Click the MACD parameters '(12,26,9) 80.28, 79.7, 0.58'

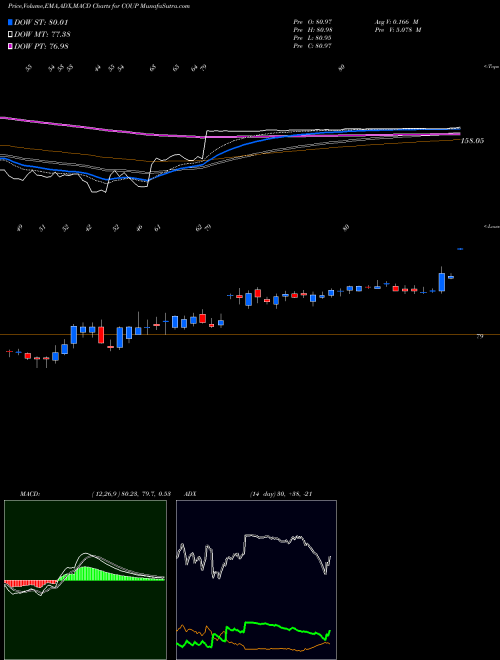click(x=131, y=494)
